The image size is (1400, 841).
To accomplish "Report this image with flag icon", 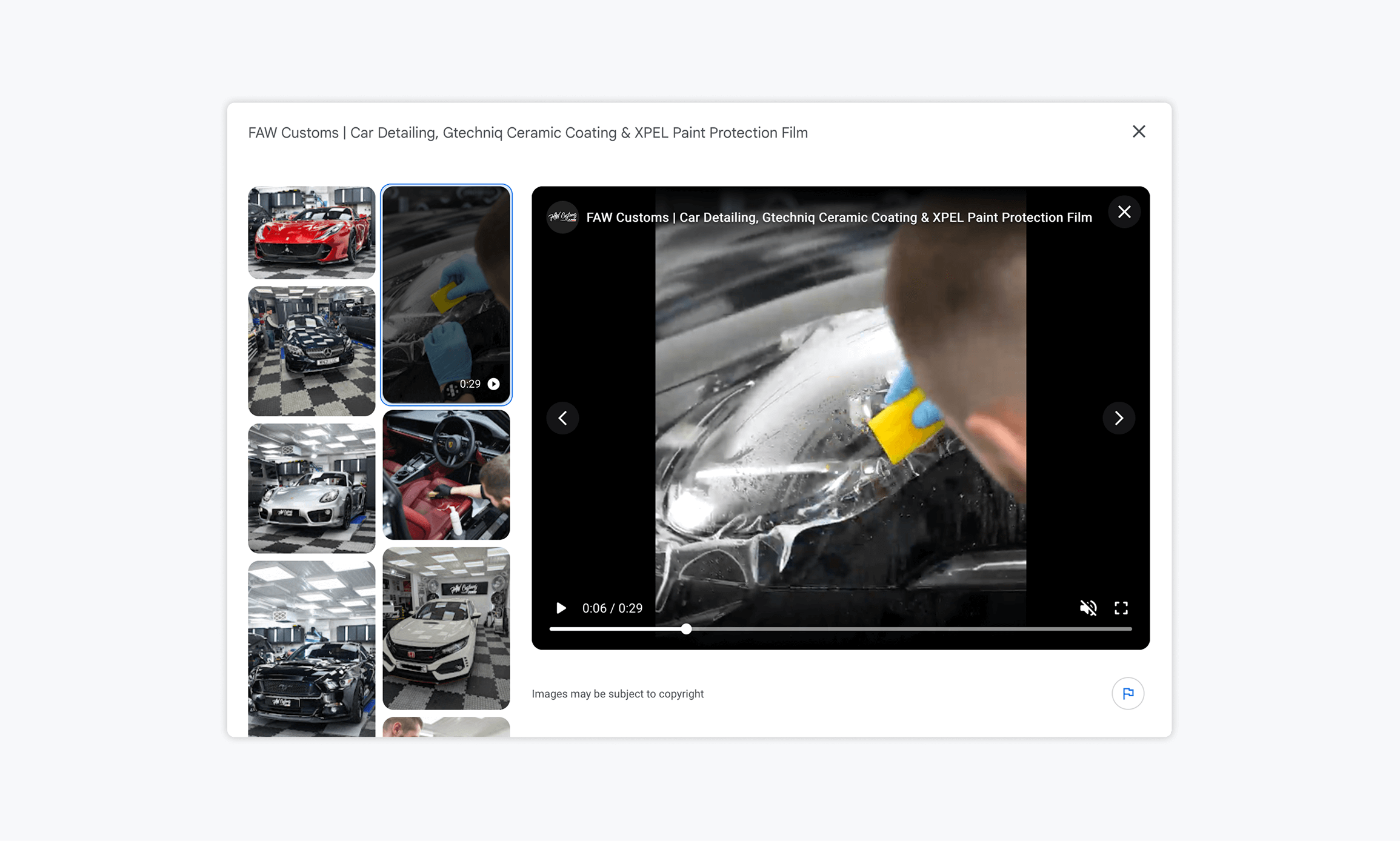I will pos(1127,693).
